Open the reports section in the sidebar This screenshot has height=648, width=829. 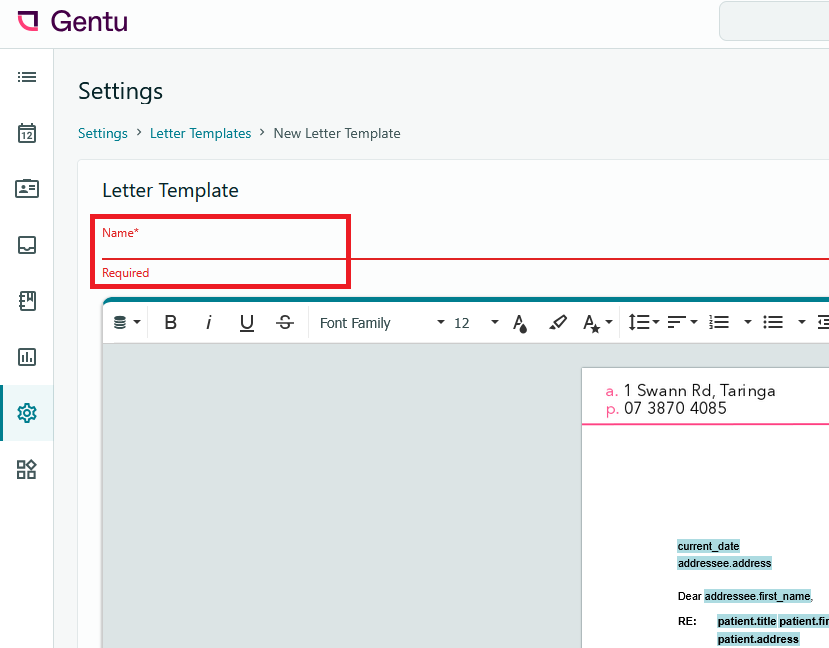click(x=27, y=357)
